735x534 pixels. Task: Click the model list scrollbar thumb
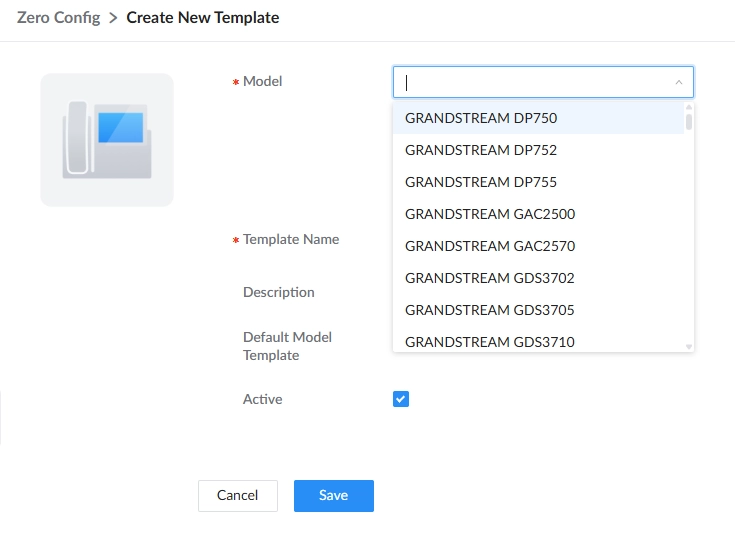tap(689, 121)
